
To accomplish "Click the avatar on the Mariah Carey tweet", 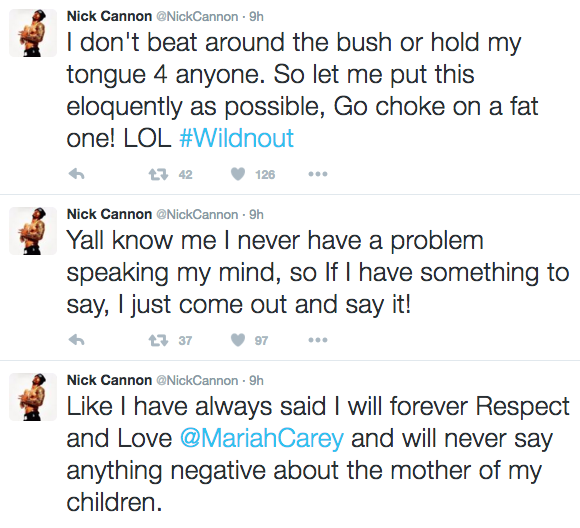I will (x=33, y=397).
